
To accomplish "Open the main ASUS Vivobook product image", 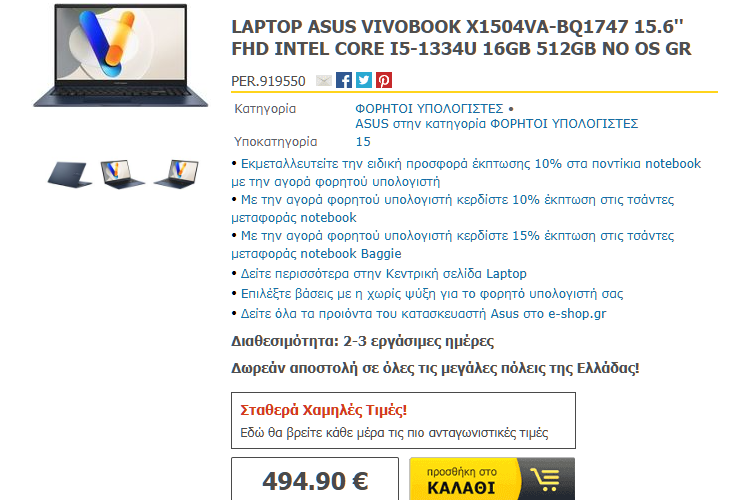I will point(121,55).
